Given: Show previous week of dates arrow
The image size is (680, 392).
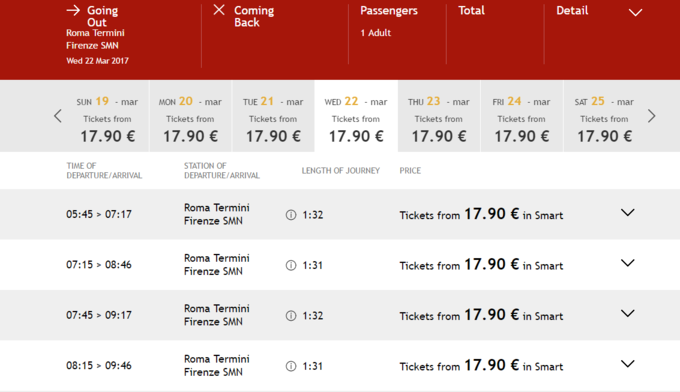Looking at the screenshot, I should (x=58, y=116).
